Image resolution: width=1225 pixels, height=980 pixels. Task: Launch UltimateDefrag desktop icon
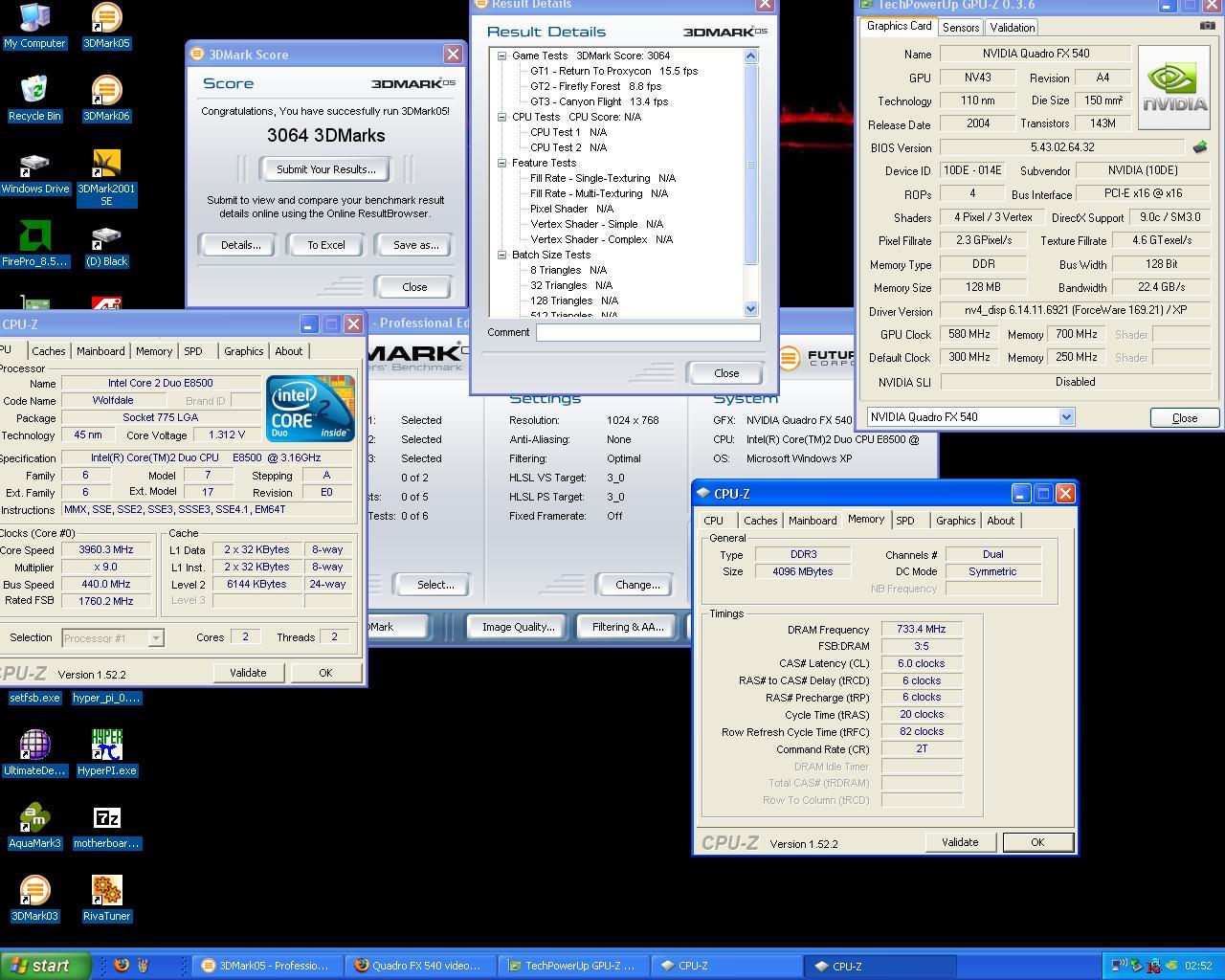34,753
